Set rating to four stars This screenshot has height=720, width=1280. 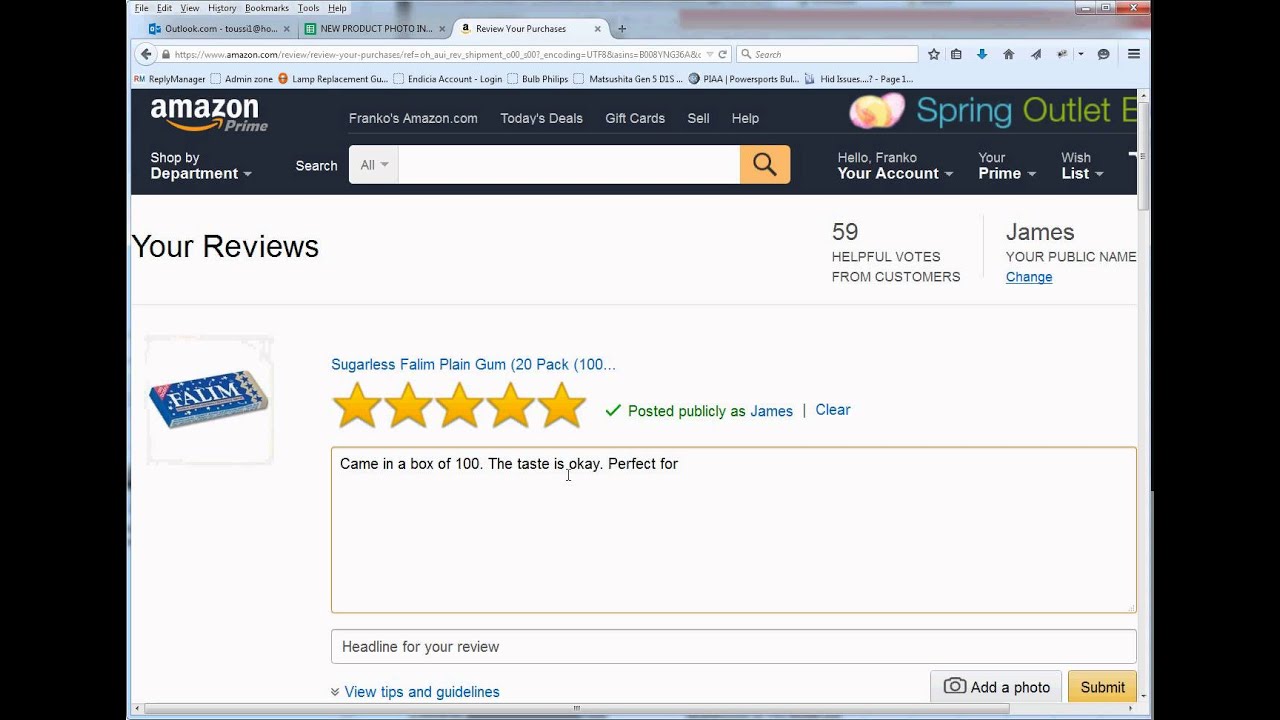pyautogui.click(x=511, y=405)
